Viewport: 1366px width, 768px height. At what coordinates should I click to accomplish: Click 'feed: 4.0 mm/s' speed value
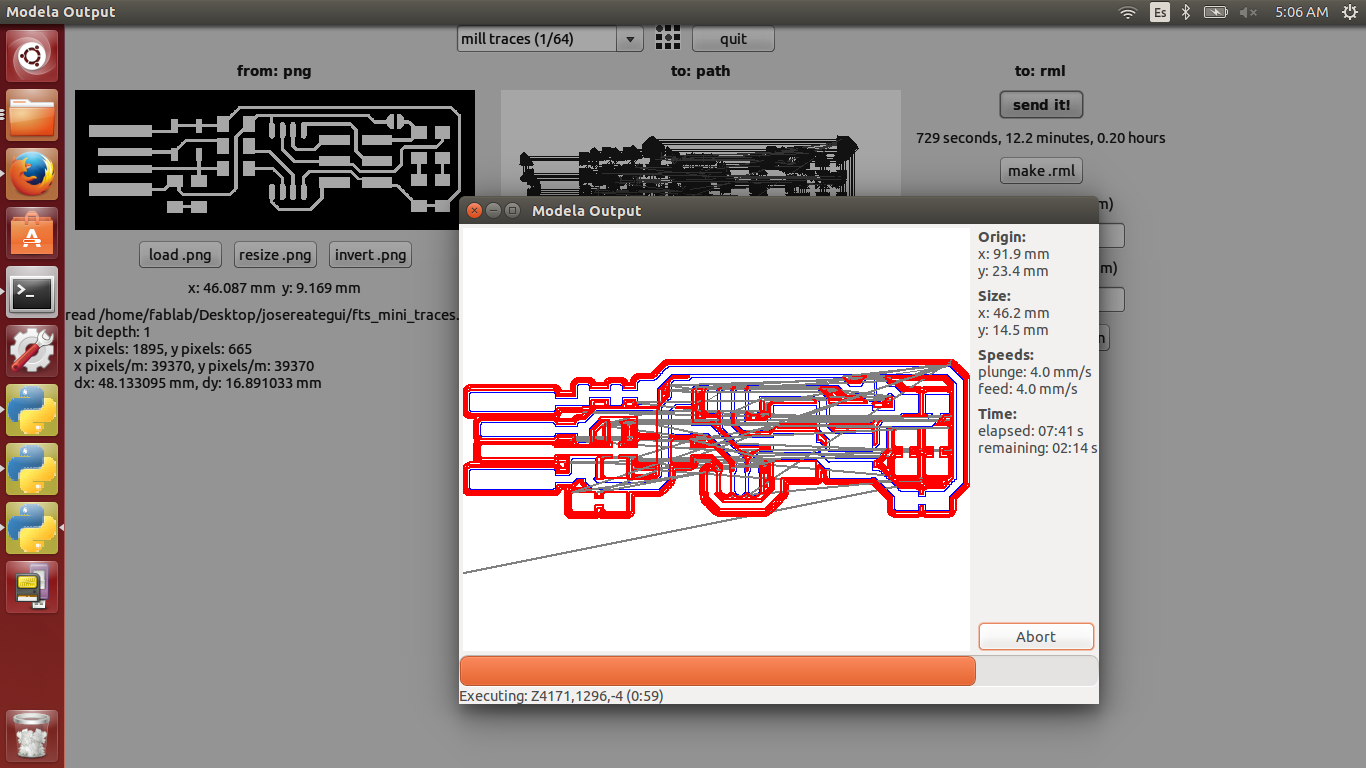[x=1028, y=389]
